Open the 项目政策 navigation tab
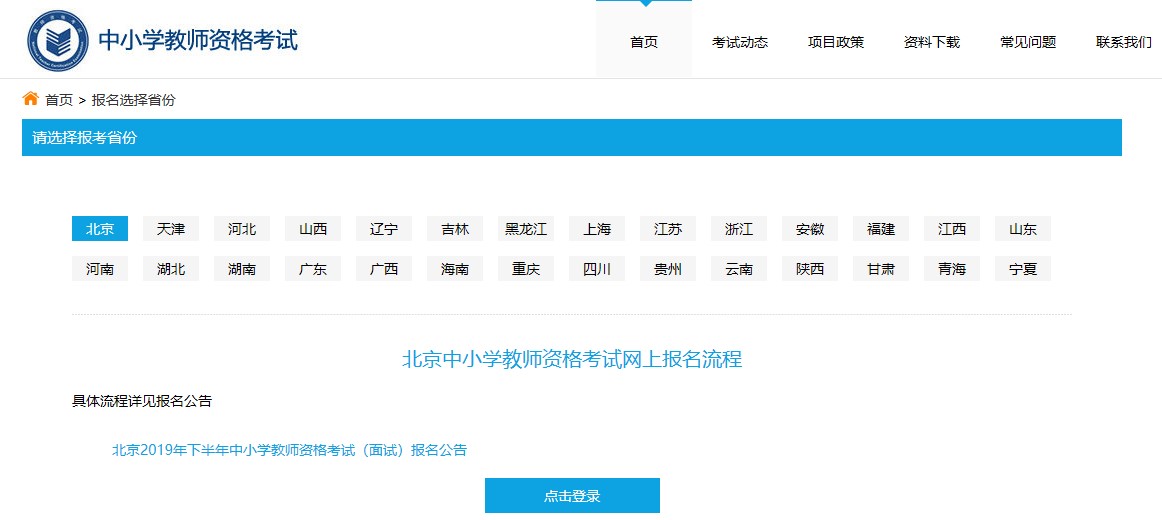Viewport: 1162px width, 520px height. point(836,42)
